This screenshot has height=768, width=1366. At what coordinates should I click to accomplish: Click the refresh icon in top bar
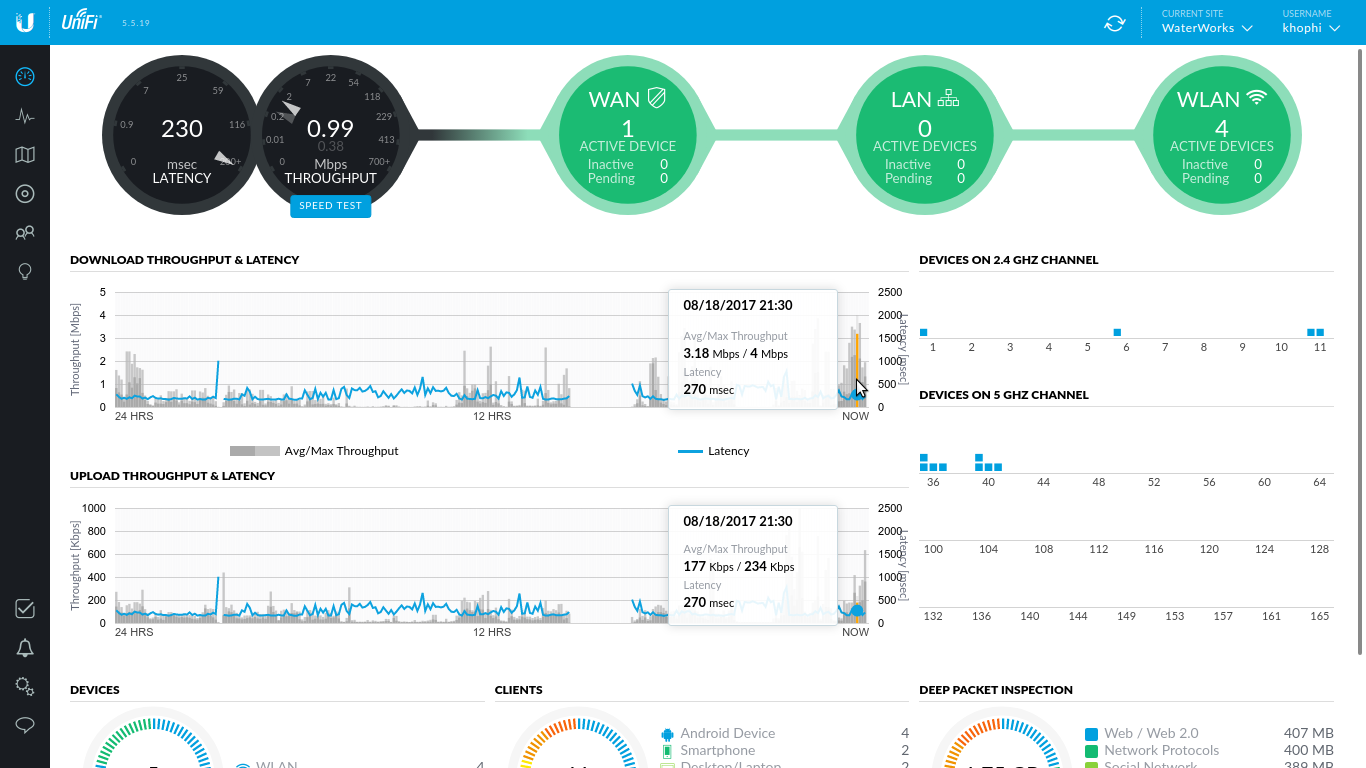click(1114, 23)
